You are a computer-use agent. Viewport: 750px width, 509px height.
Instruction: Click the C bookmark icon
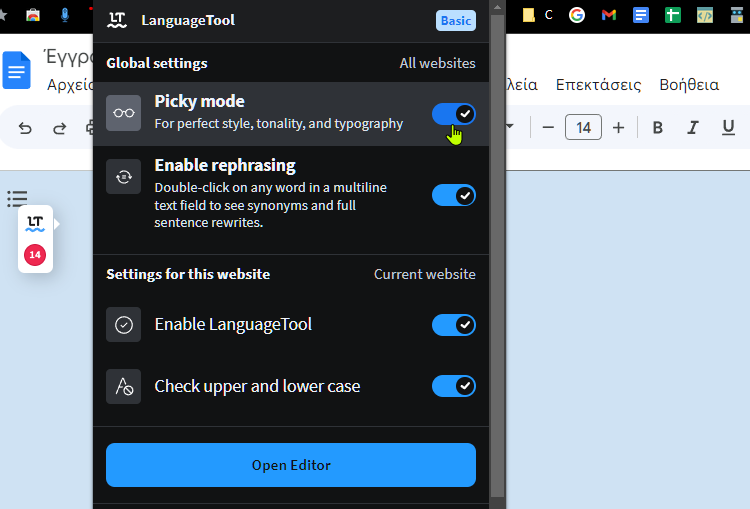click(549, 15)
